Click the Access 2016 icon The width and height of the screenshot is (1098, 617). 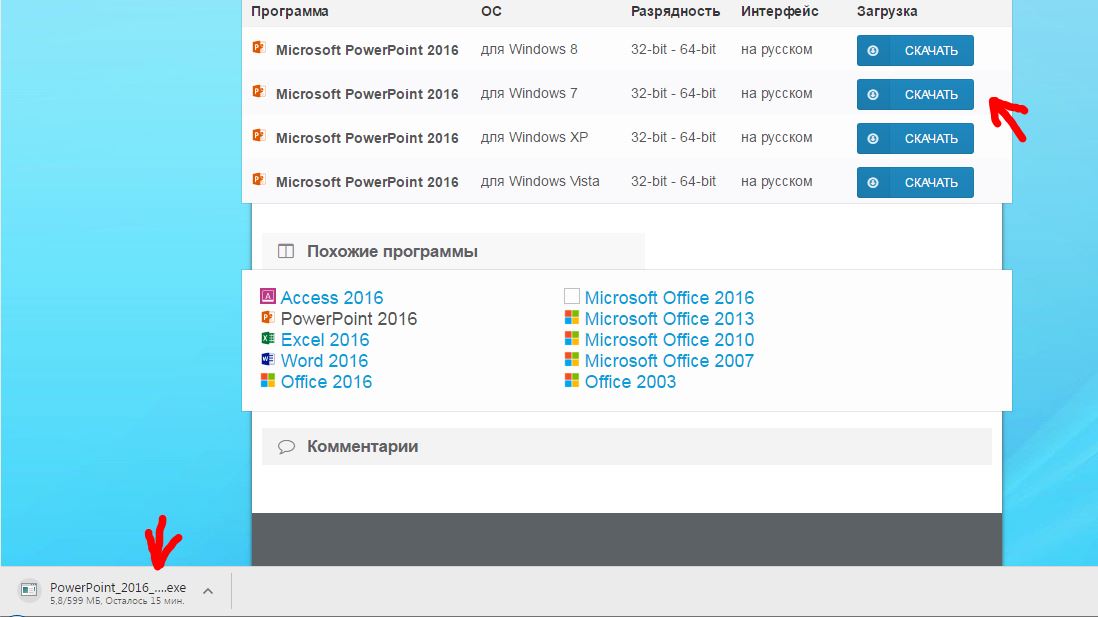(x=267, y=297)
